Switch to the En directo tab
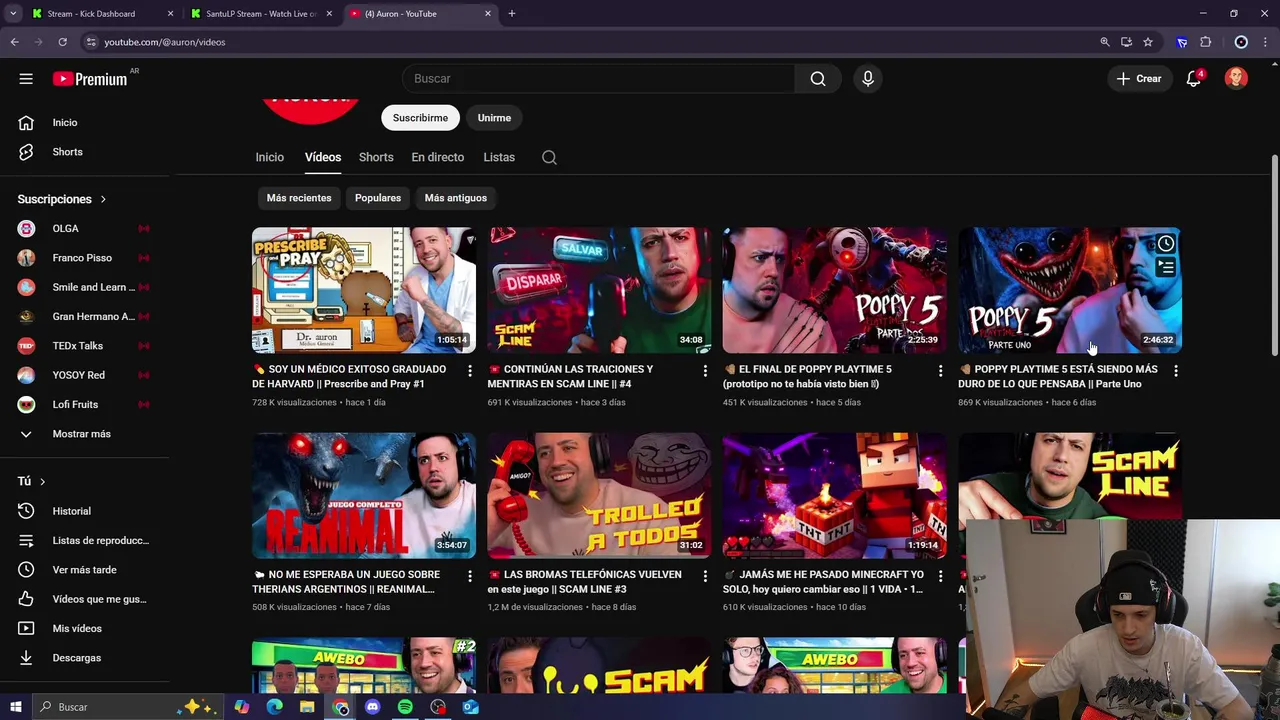The image size is (1280, 720). (x=438, y=157)
